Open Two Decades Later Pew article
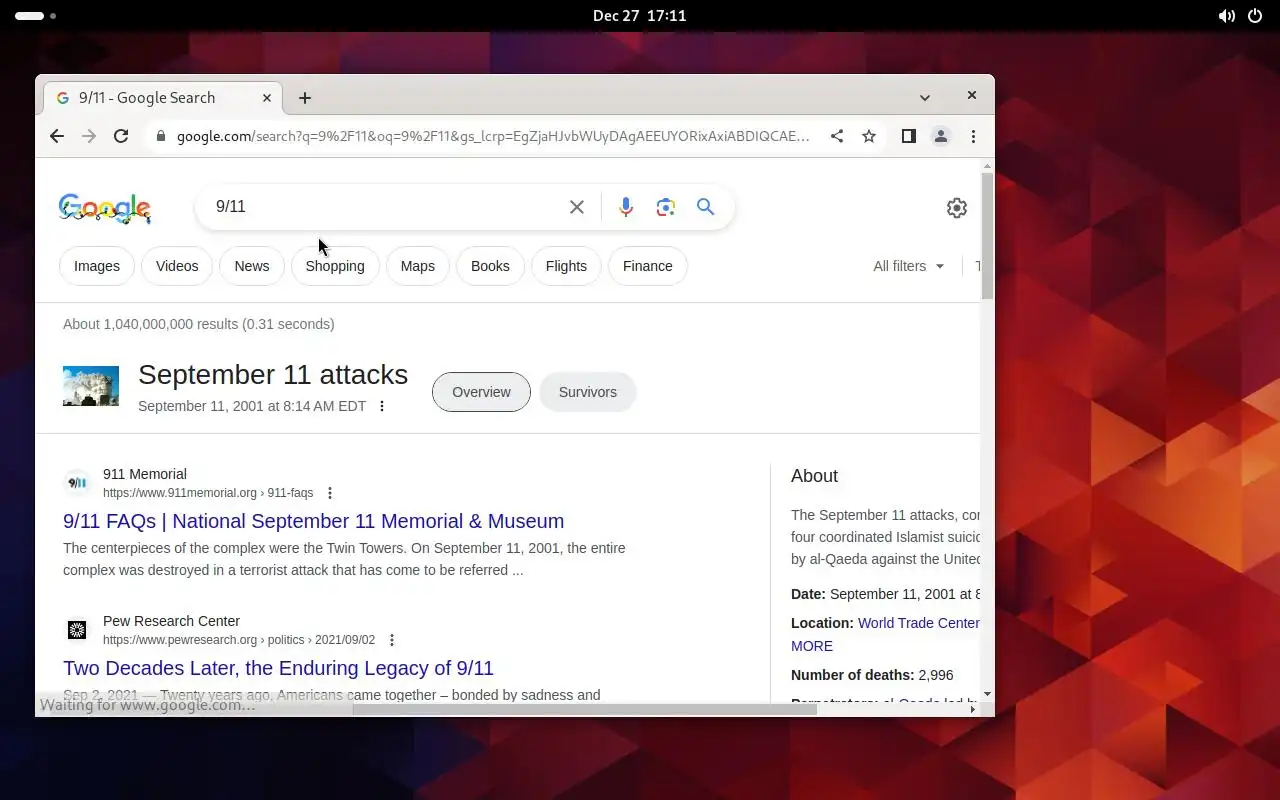 pyautogui.click(x=278, y=668)
